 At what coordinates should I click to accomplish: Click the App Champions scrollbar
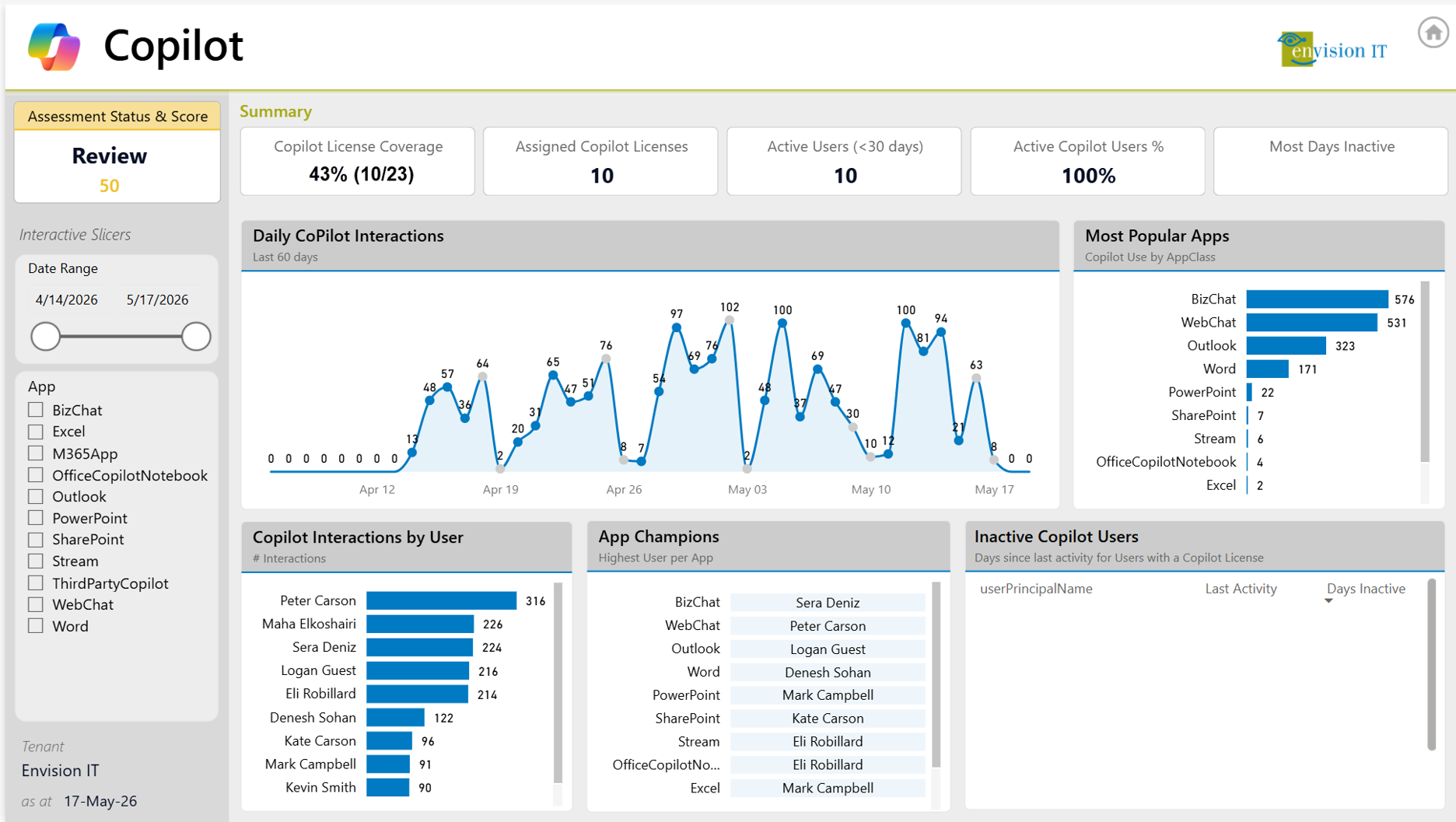(936, 675)
